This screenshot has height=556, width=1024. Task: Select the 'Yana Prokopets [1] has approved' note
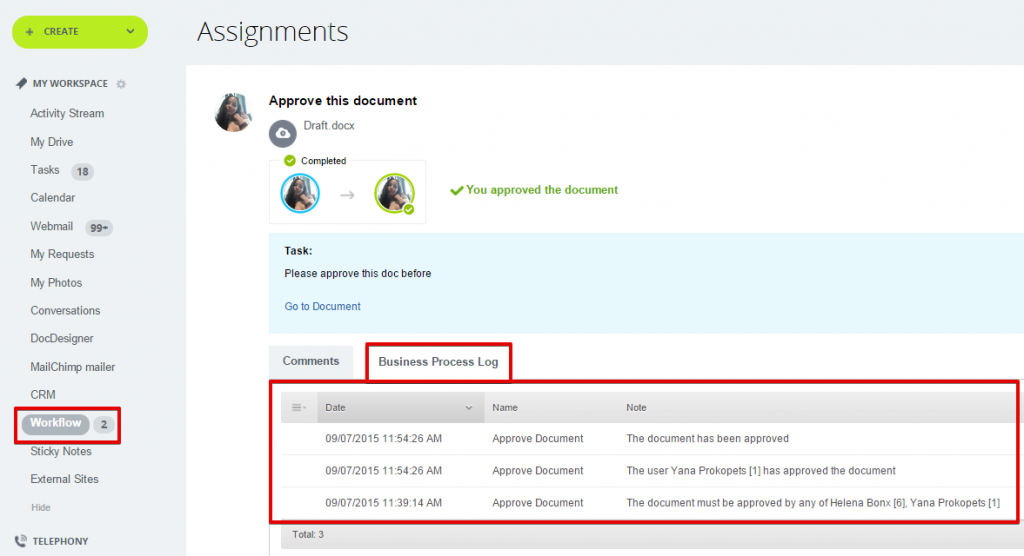761,470
